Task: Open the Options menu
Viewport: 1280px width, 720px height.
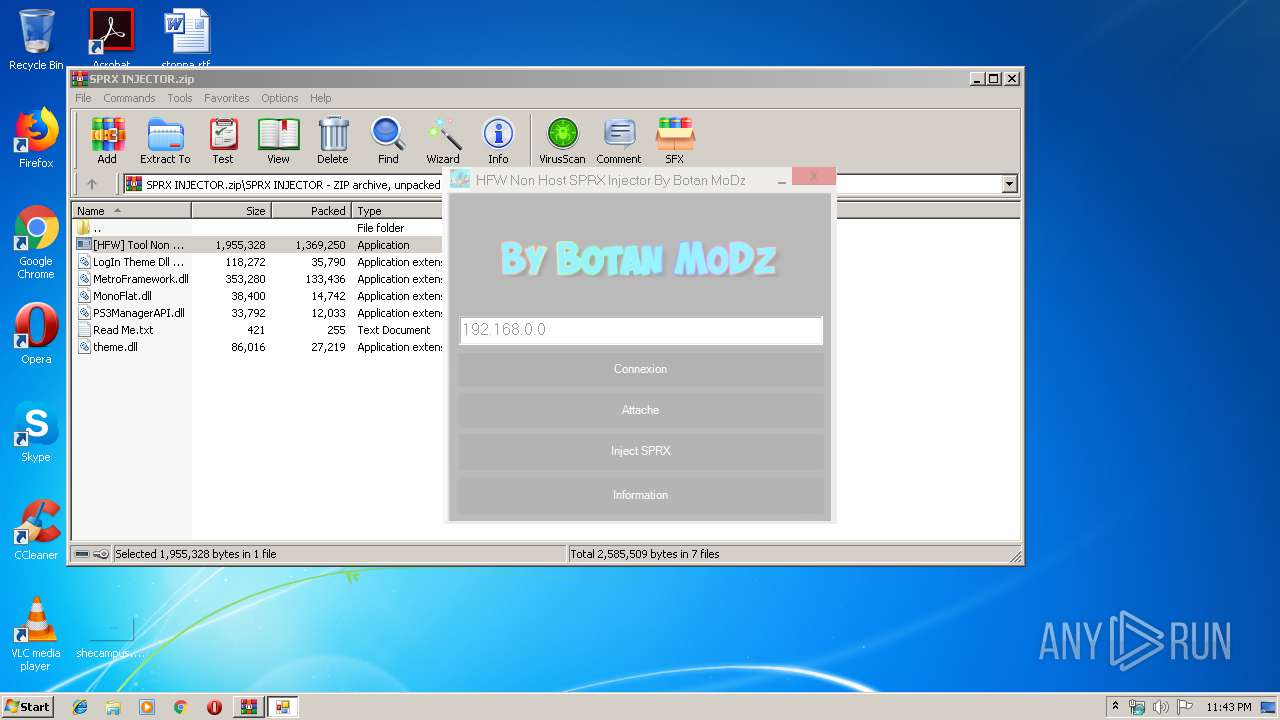Action: click(x=280, y=98)
